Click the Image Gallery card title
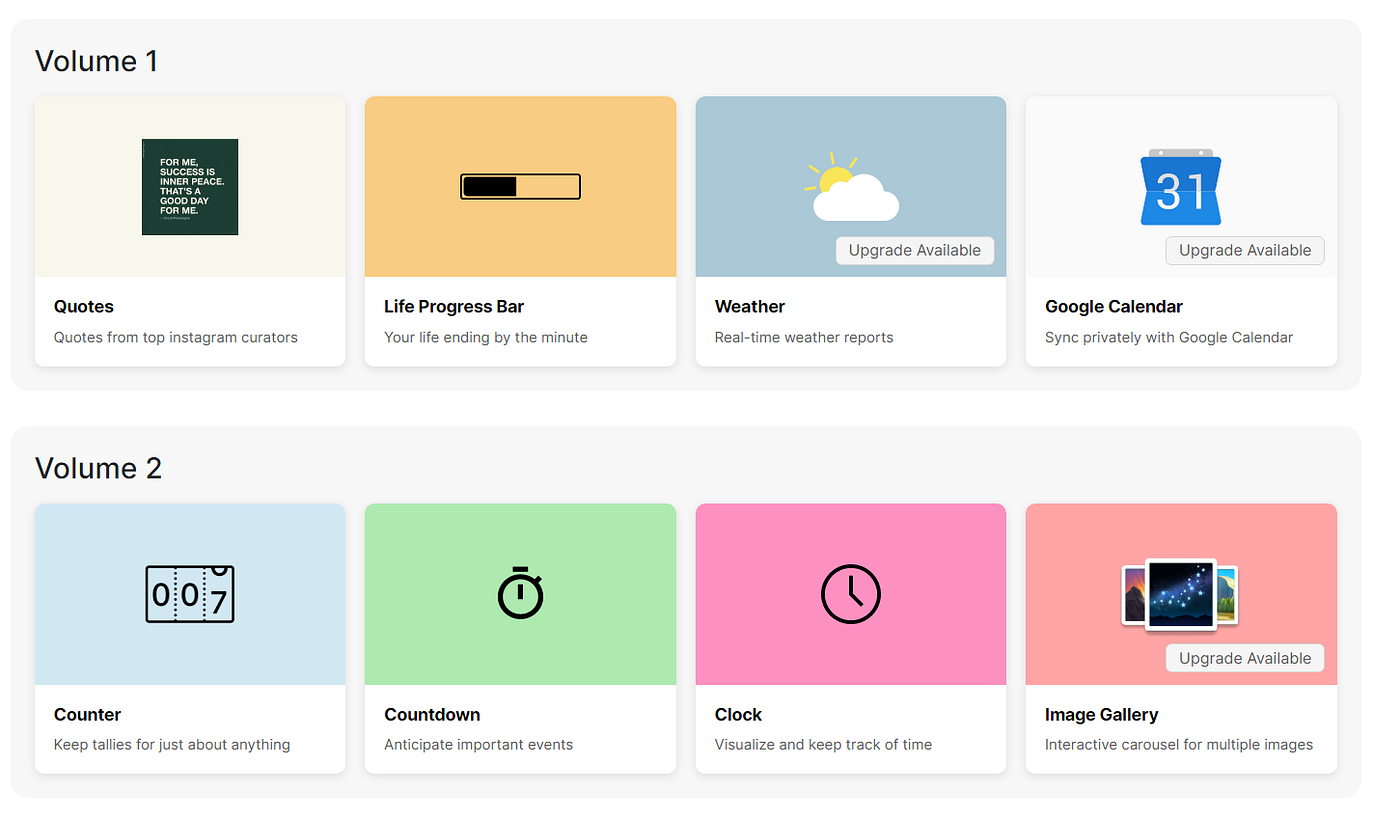The width and height of the screenshot is (1400, 815). click(1101, 714)
